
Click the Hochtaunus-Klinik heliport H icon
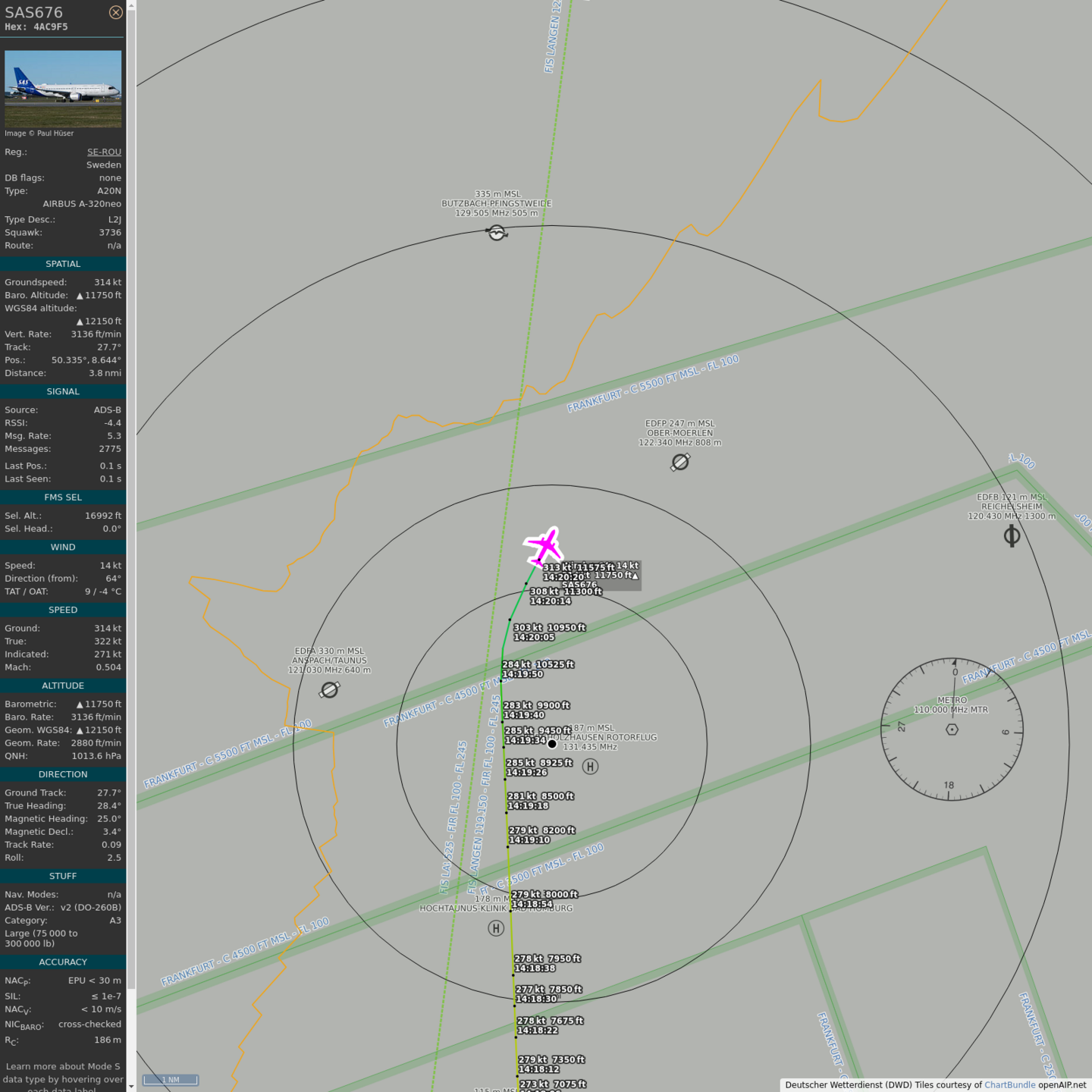[x=496, y=928]
